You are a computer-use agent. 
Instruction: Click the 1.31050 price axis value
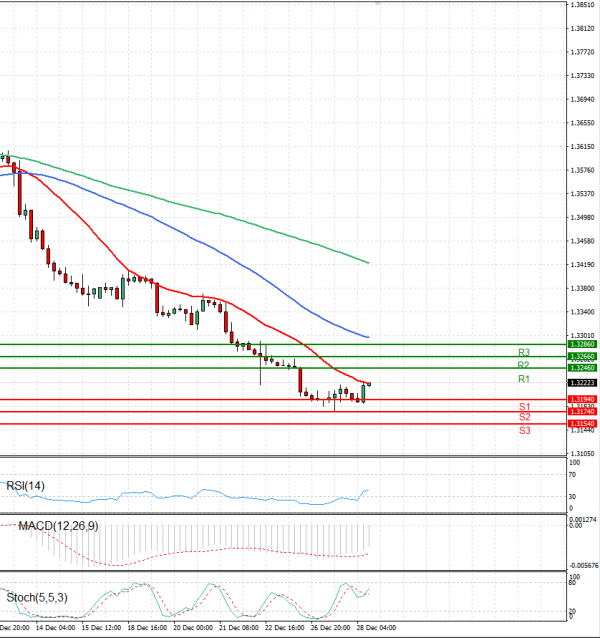tap(583, 454)
